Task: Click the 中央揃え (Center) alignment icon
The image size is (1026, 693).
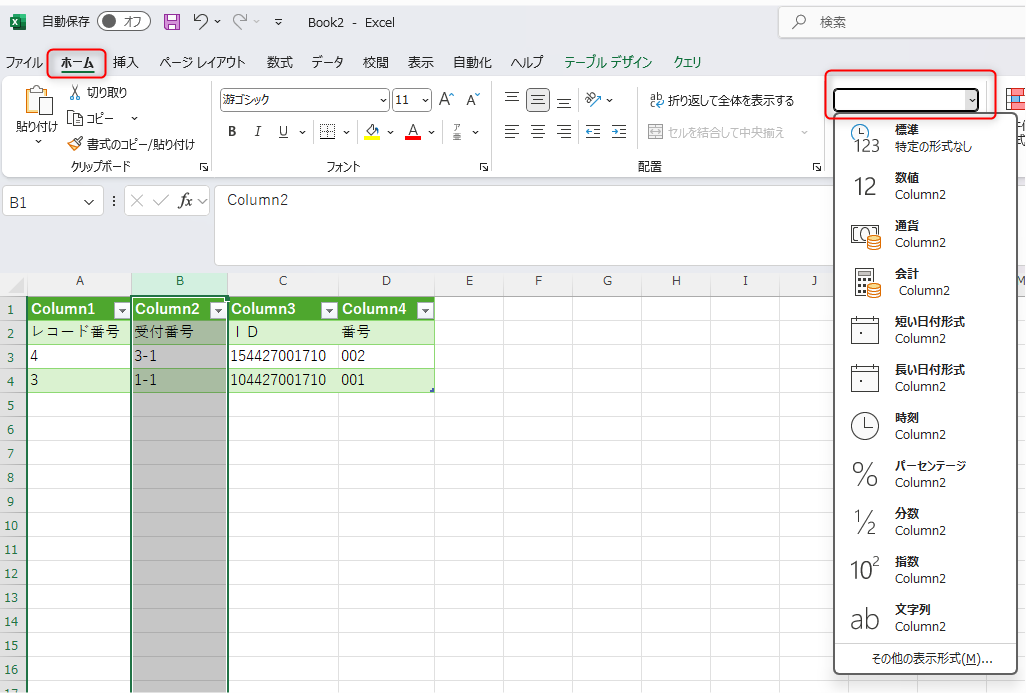Action: tap(537, 131)
